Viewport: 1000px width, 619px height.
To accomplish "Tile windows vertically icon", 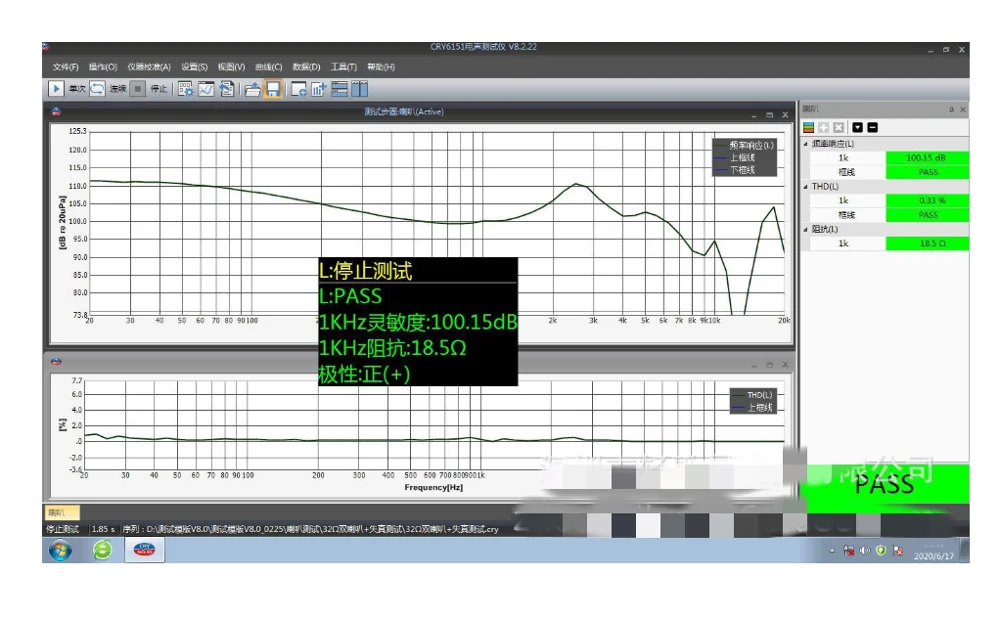I will click(360, 89).
